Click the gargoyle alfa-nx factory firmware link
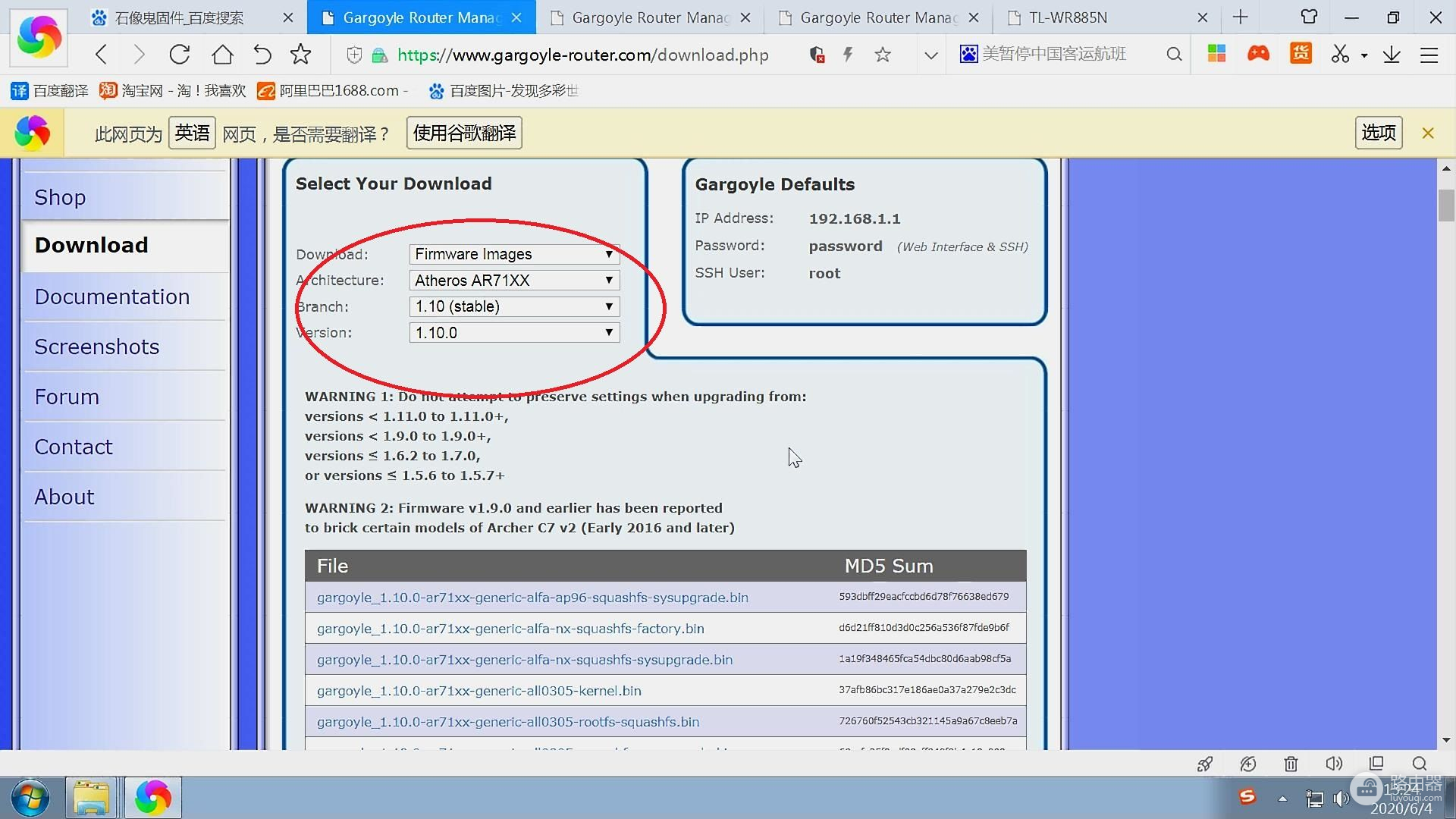This screenshot has height=819, width=1456. (510, 628)
